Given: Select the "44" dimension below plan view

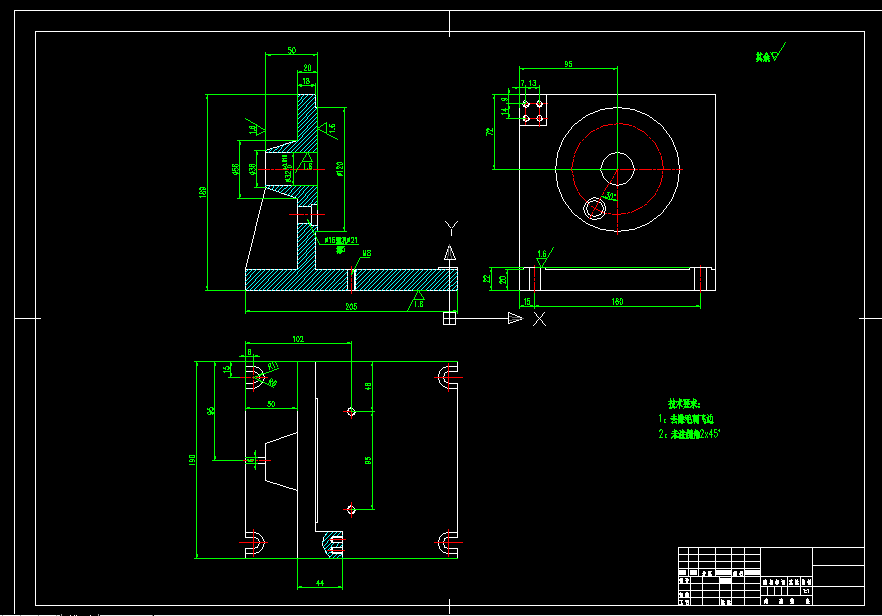Looking at the screenshot, I should [320, 583].
